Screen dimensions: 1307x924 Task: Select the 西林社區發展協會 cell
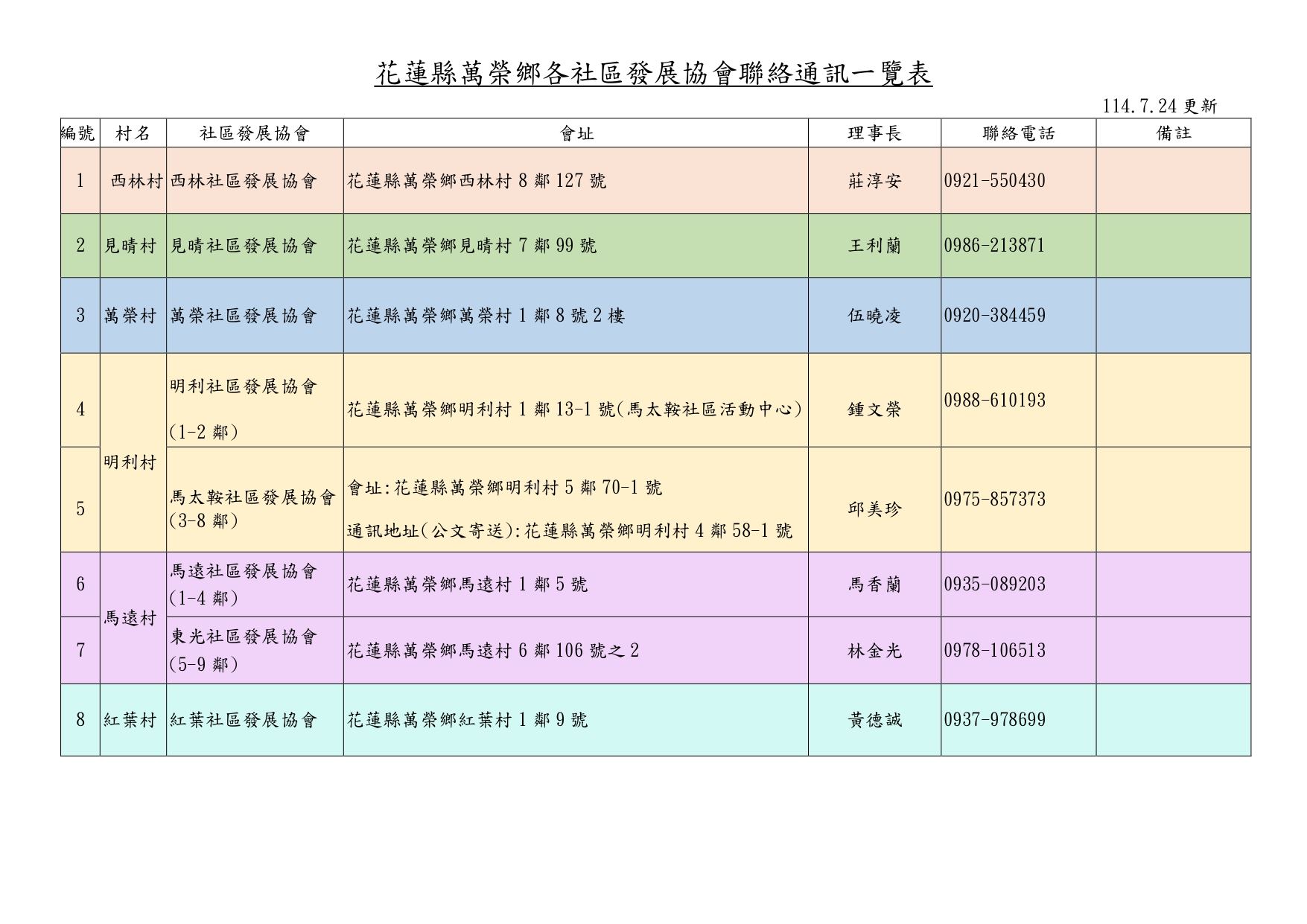tap(244, 181)
